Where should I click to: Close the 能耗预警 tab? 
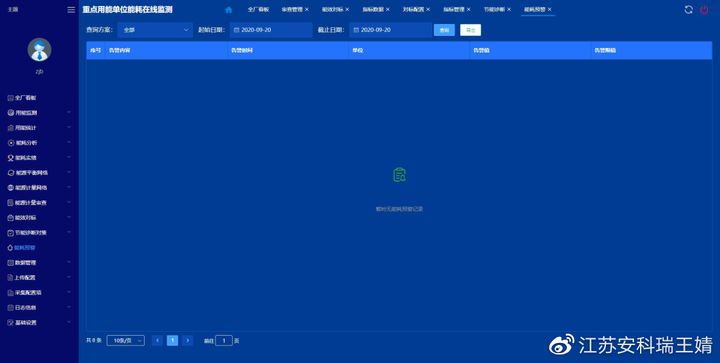point(549,9)
